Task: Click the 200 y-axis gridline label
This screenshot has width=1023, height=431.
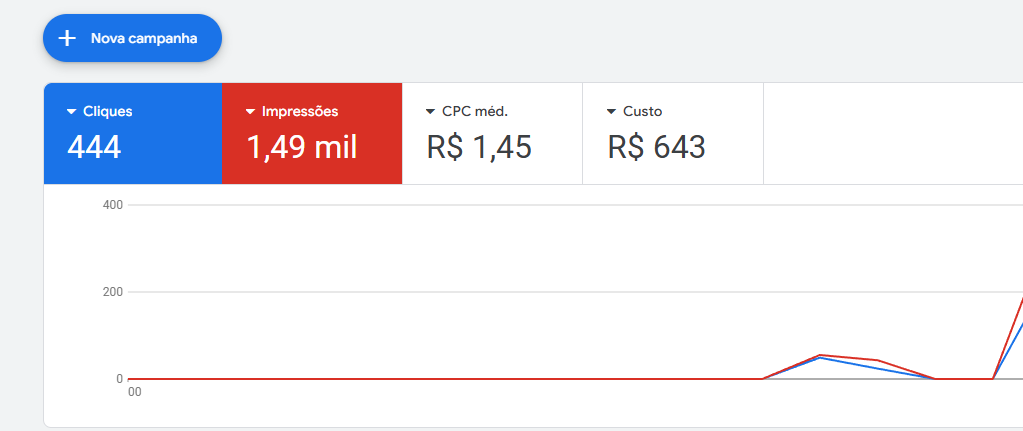Action: pos(112,292)
